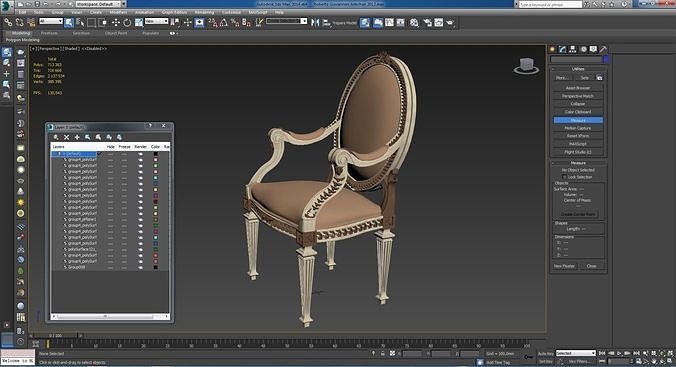Click the Percent Snap toggle icon

coord(235,22)
